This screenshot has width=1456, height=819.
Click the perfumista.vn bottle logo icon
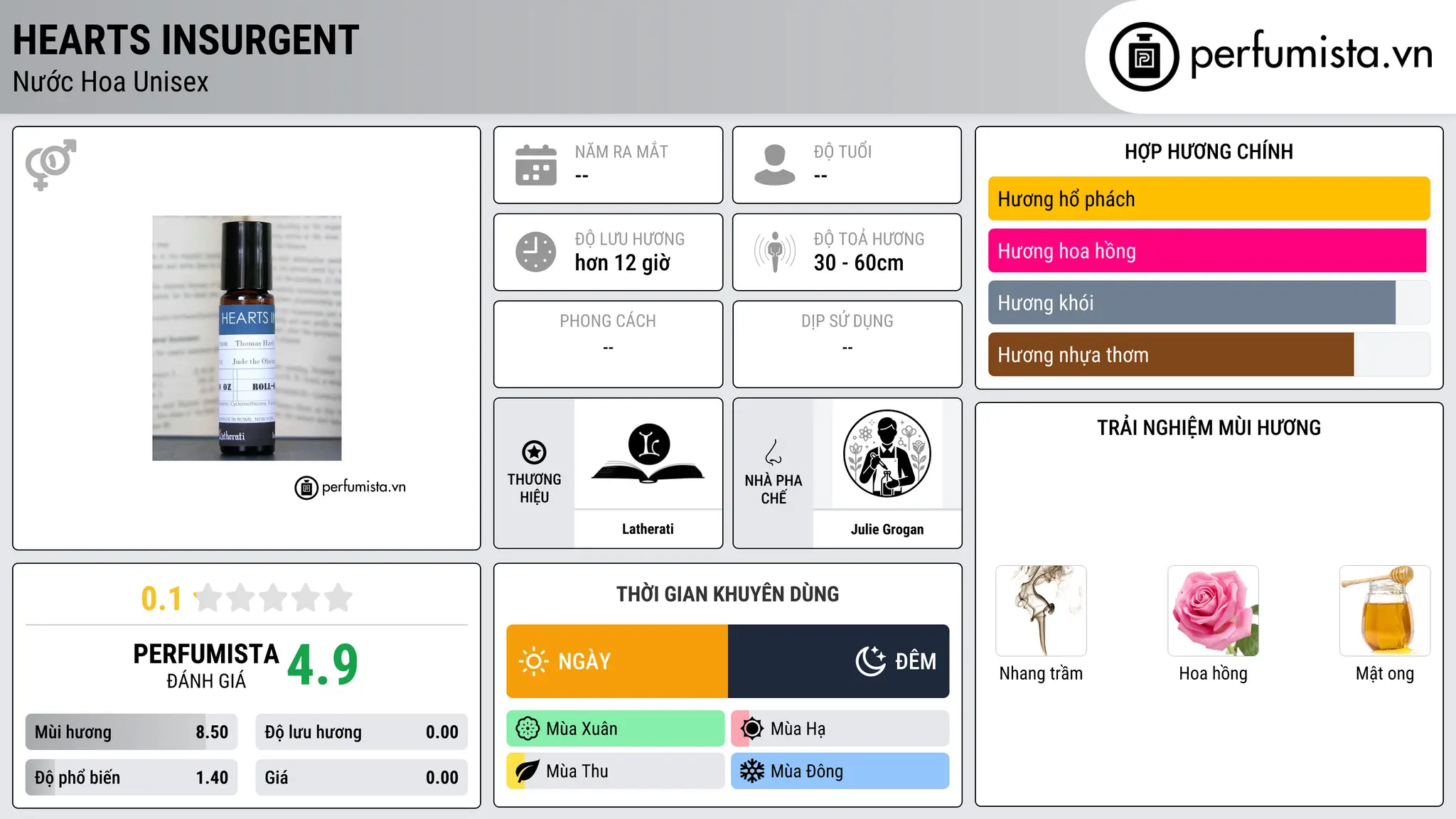tap(1144, 56)
